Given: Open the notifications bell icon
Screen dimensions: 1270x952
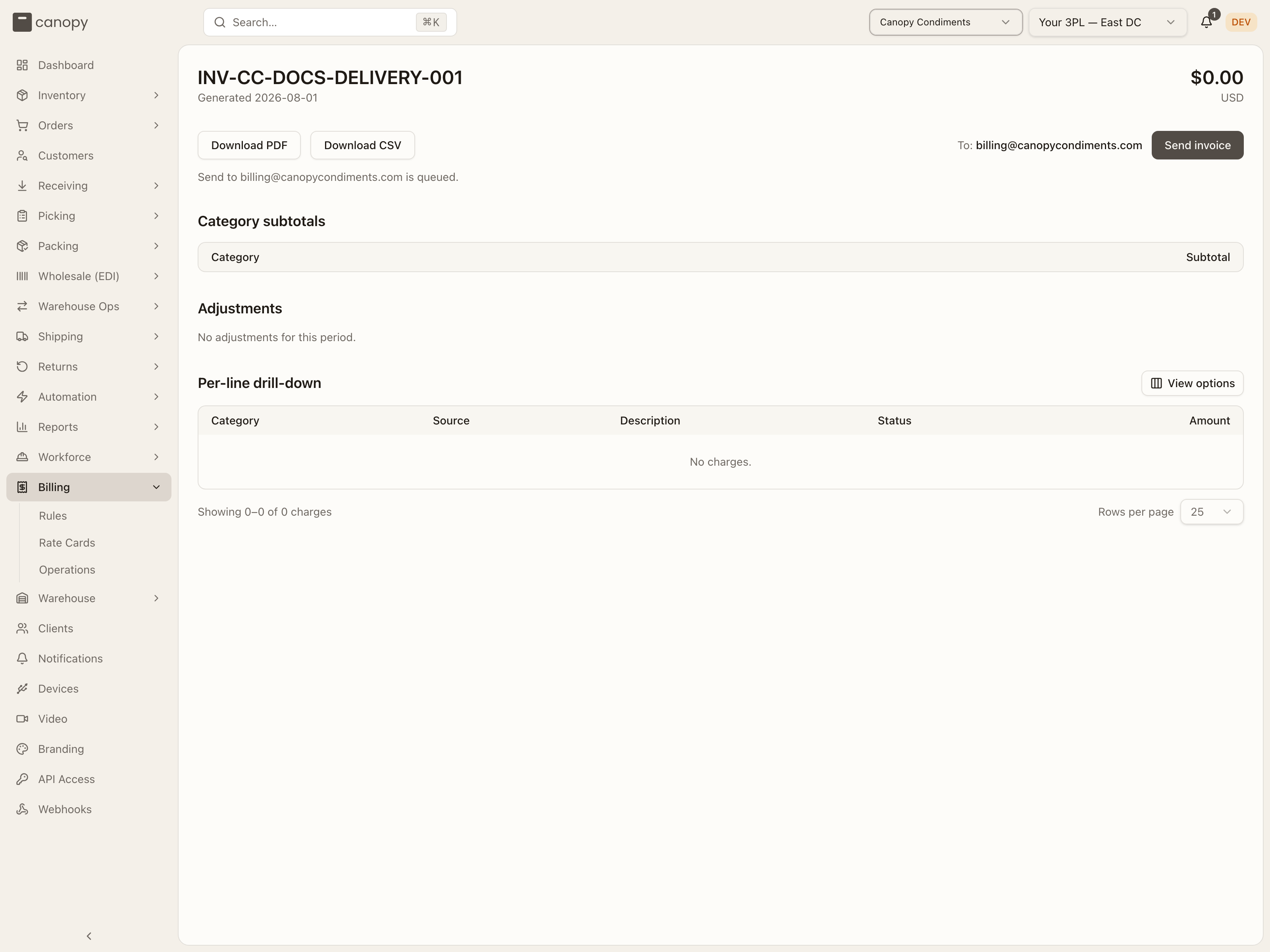Looking at the screenshot, I should (1206, 22).
